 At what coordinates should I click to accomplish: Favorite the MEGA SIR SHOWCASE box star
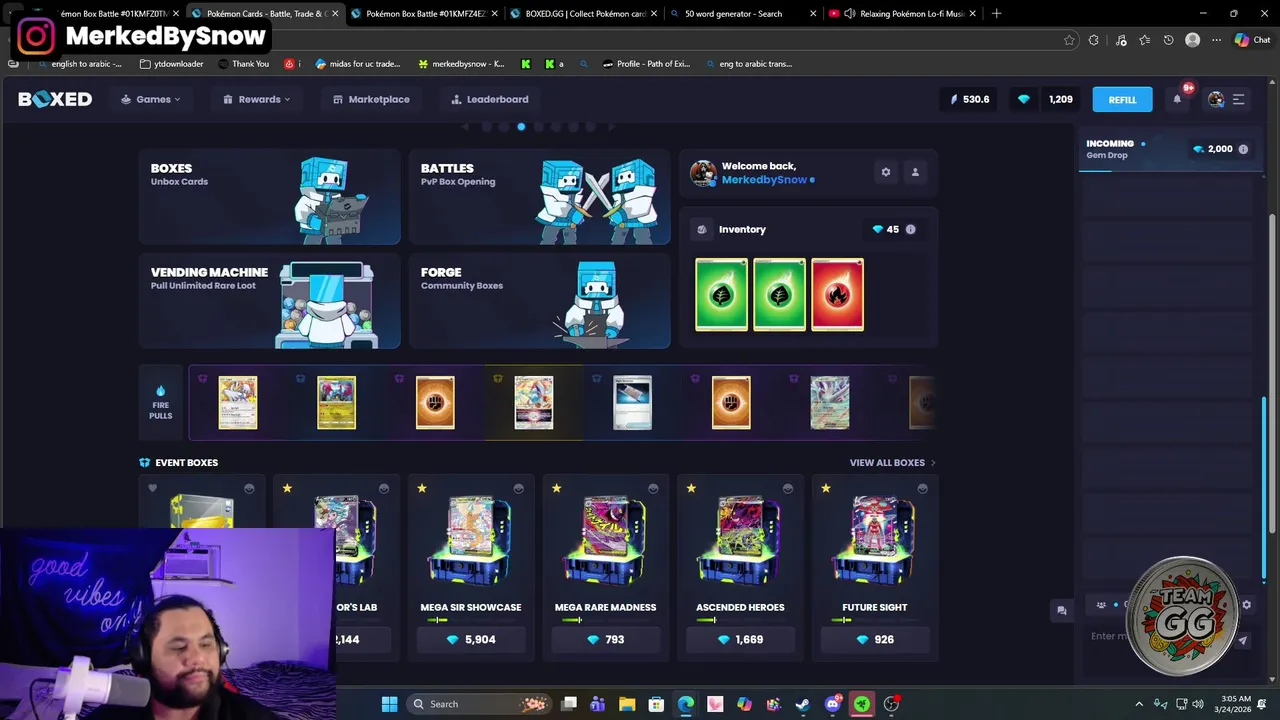coord(421,488)
